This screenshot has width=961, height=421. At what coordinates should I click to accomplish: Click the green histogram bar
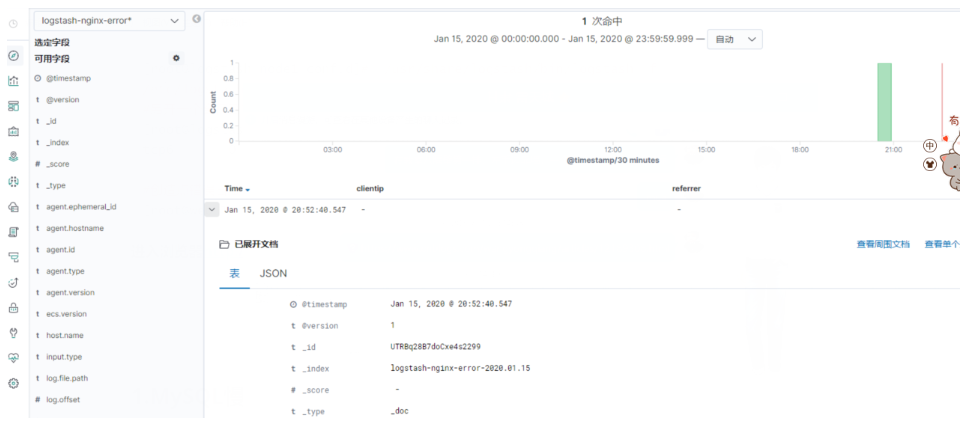click(884, 102)
